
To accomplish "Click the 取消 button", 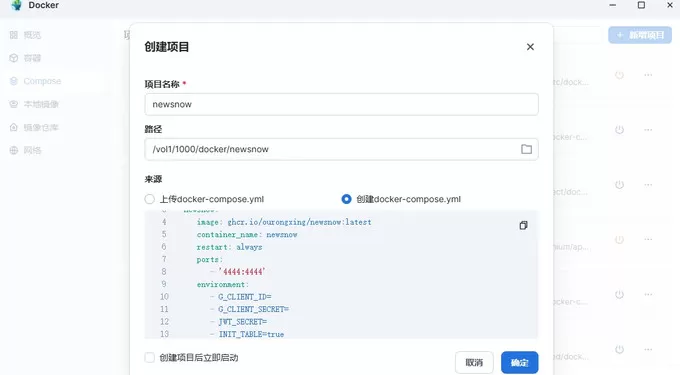I will pos(474,362).
